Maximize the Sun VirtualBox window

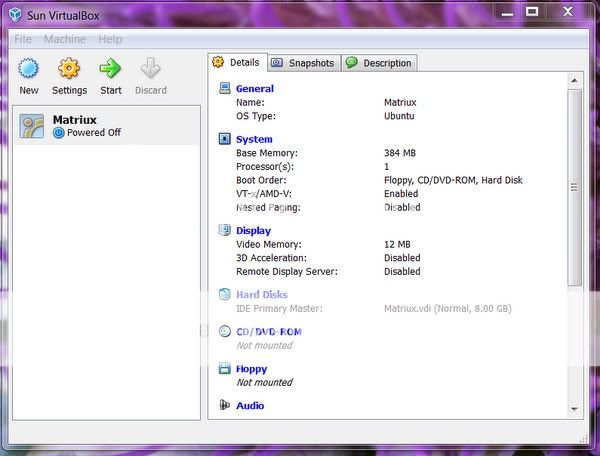(532, 12)
